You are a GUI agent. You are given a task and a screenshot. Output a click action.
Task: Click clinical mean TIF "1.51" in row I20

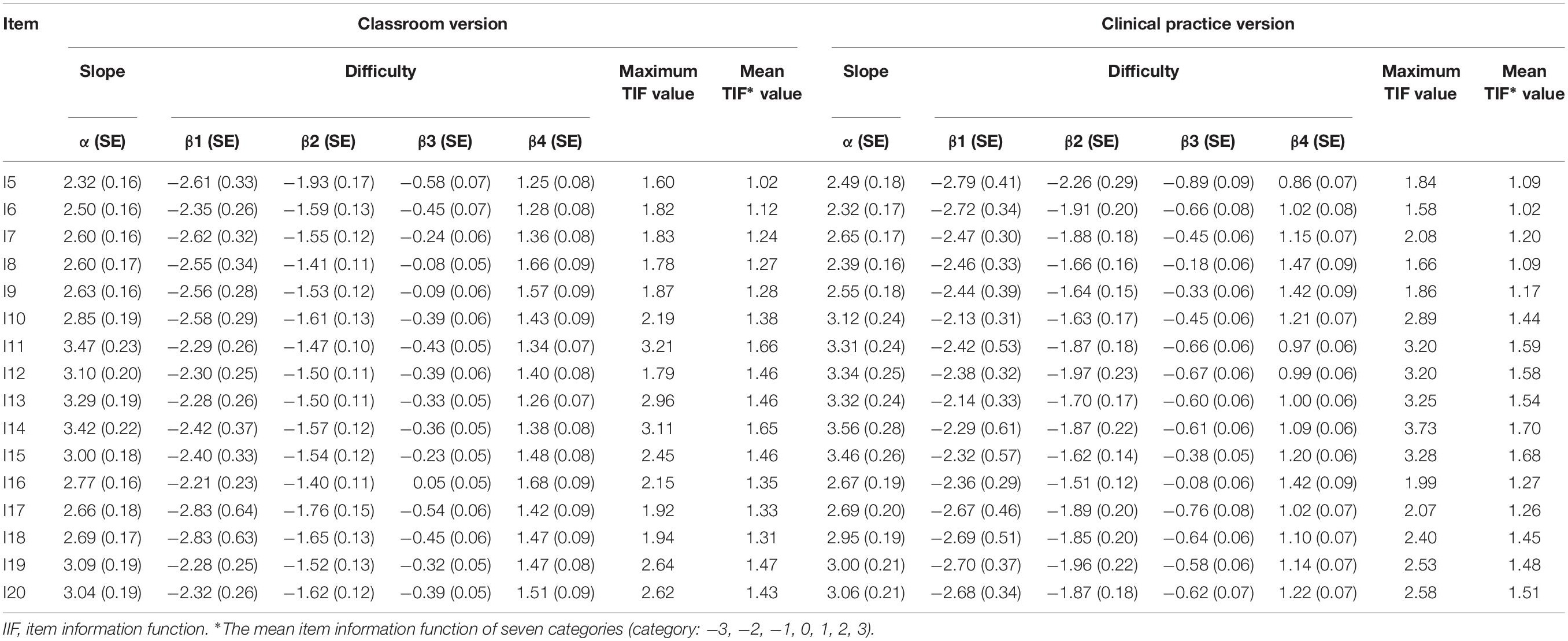click(1524, 592)
